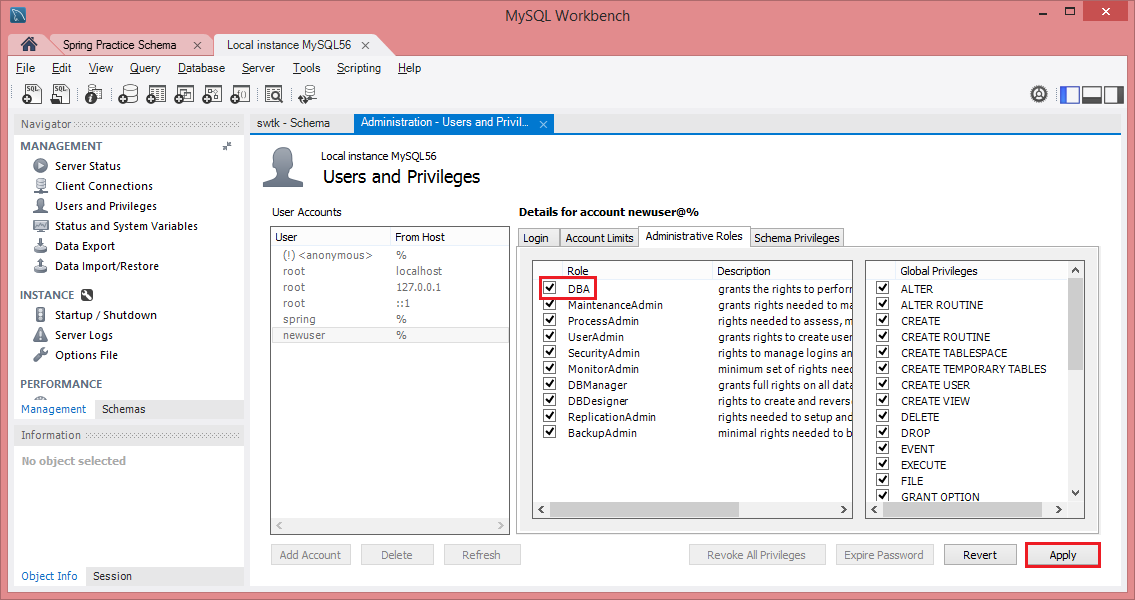This screenshot has height=600, width=1135.
Task: Switch to the Schema Privileges tab
Action: tap(796, 237)
